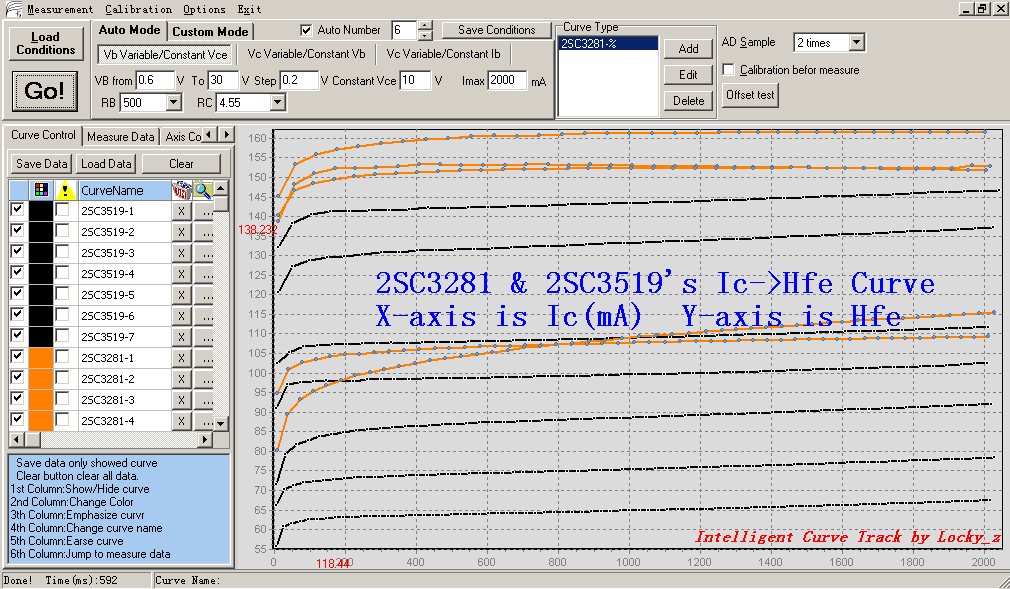
Task: Enable emphasize checkbox for 2SC3281-1
Action: (x=63, y=357)
